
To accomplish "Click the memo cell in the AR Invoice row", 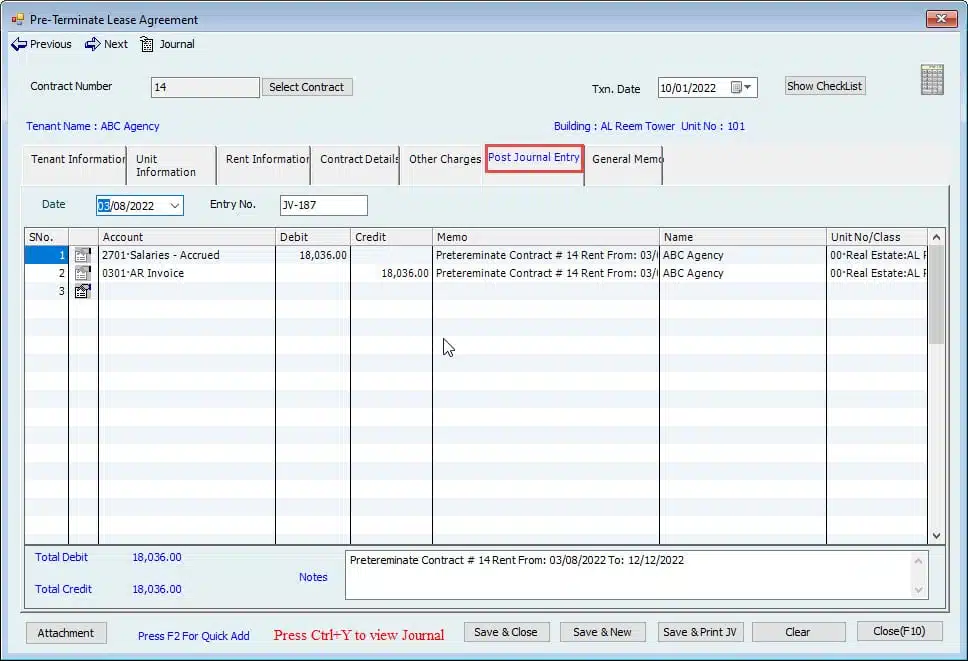I will click(x=546, y=273).
